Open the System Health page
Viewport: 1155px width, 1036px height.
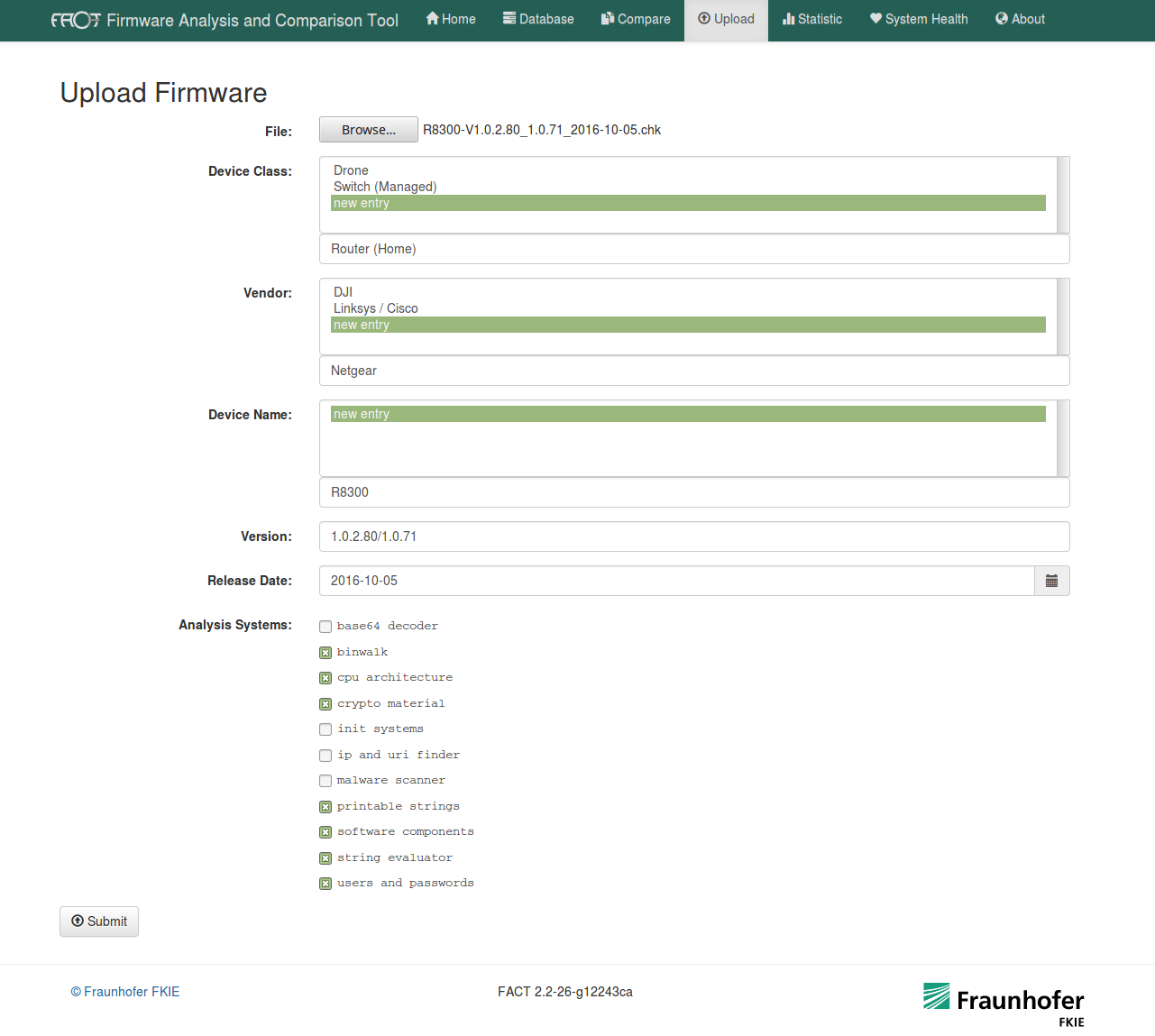click(x=919, y=19)
